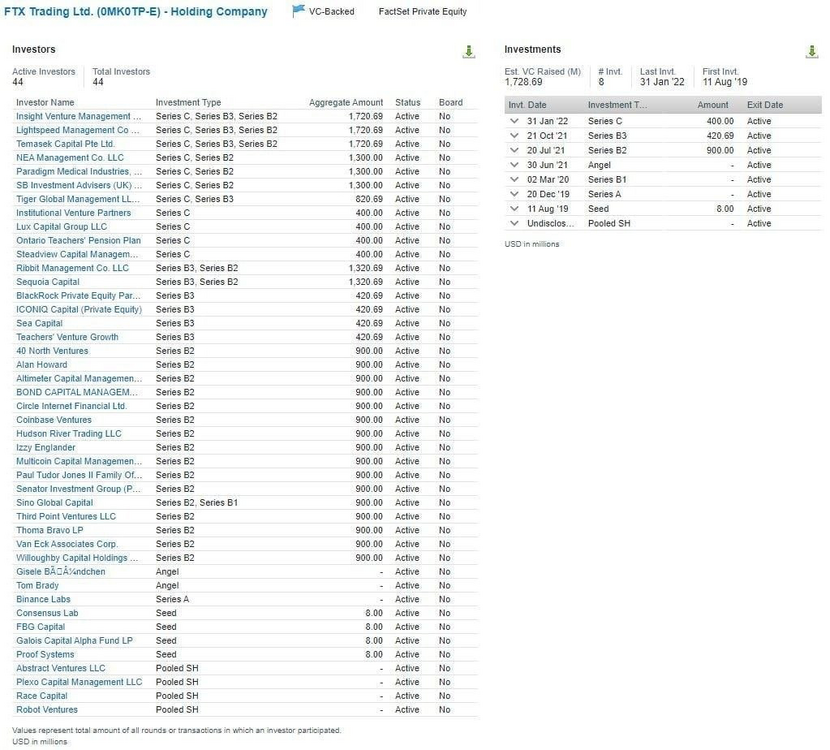Click the download icon in the Investments panel
Screen dimensions: 830x750
811,51
